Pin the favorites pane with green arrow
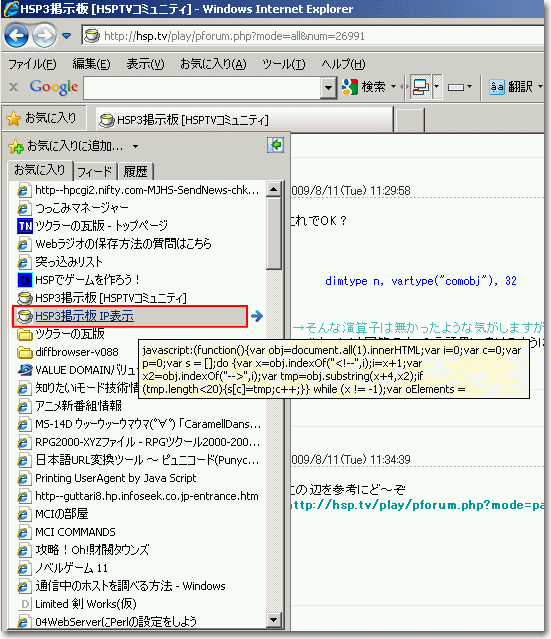 click(x=276, y=145)
